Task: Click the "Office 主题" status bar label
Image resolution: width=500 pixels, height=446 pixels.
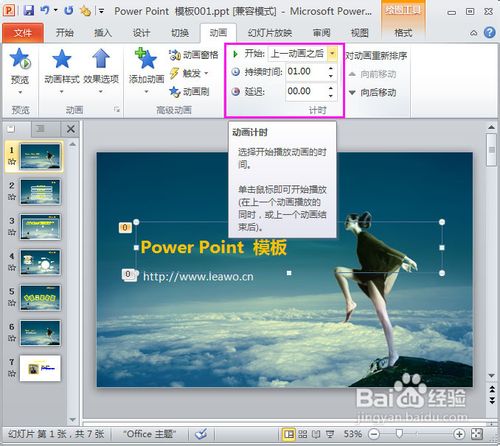Action: (x=149, y=434)
